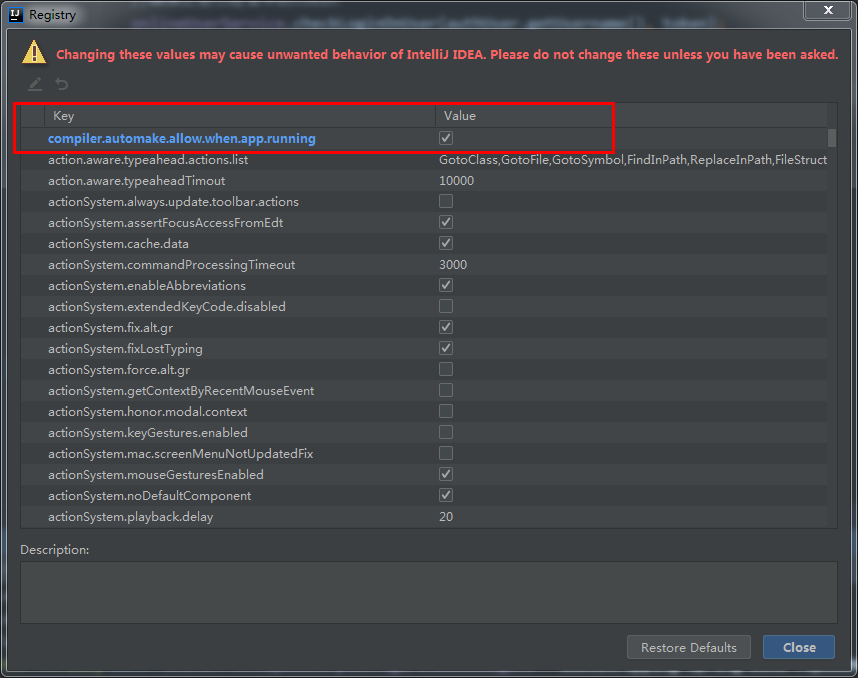Toggle actionSystem.enableAbbreviations checkbox

click(446, 285)
